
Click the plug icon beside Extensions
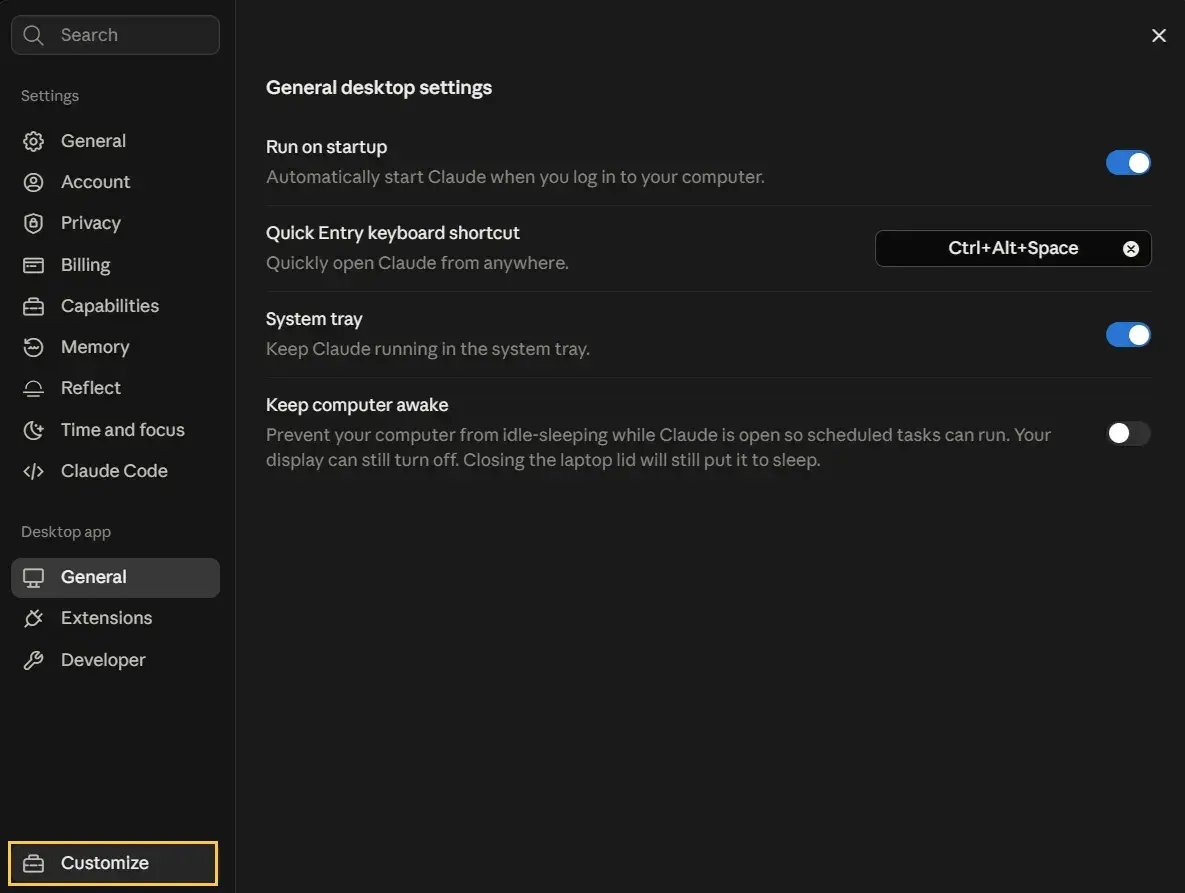33,619
